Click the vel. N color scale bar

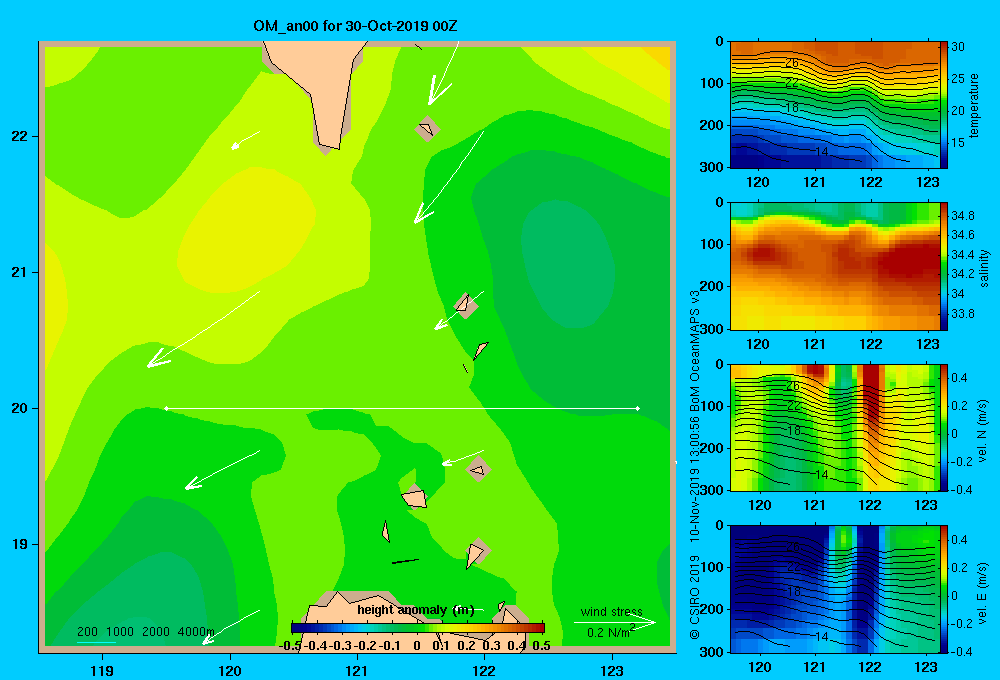[944, 427]
